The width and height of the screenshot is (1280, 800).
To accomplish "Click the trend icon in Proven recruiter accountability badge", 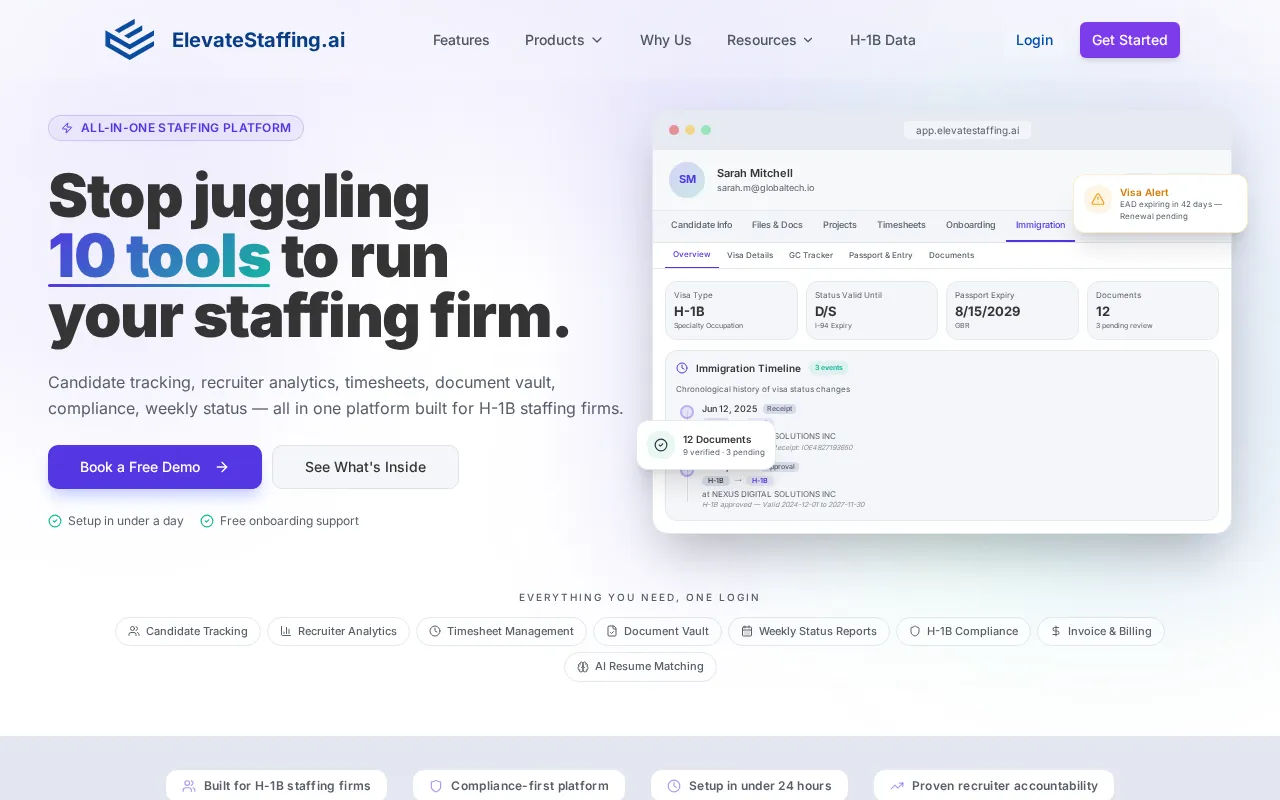I will click(x=897, y=786).
